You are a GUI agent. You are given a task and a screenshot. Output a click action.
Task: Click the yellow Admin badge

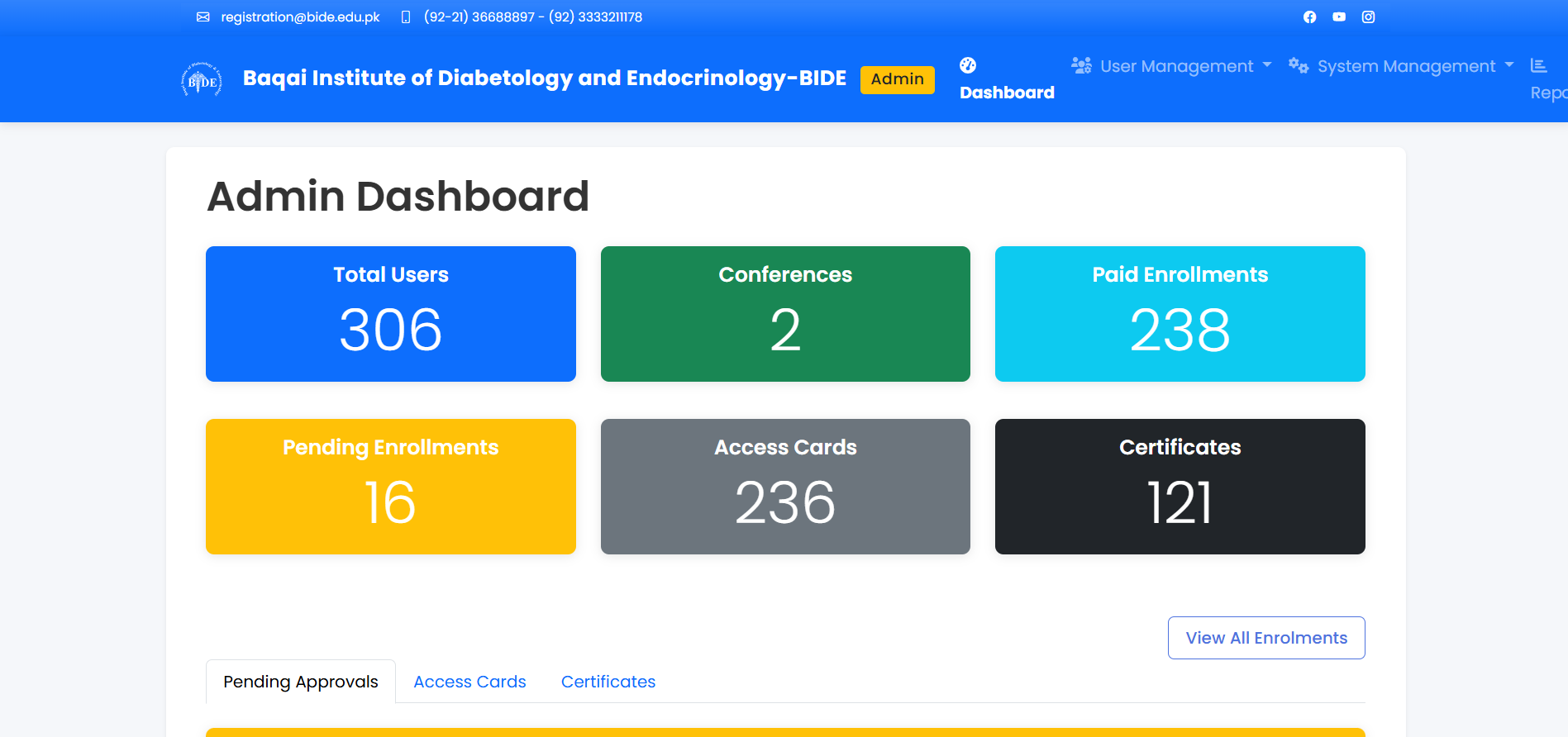[898, 79]
